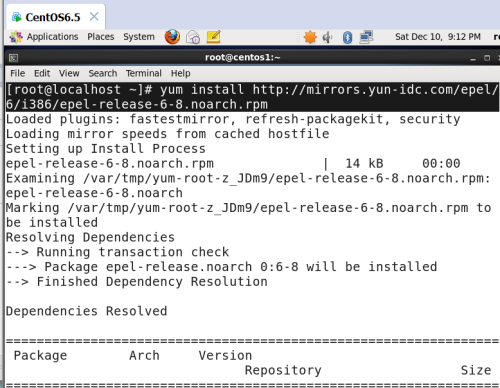Open the terminal Help menu
The width and height of the screenshot is (500, 388).
(181, 73)
